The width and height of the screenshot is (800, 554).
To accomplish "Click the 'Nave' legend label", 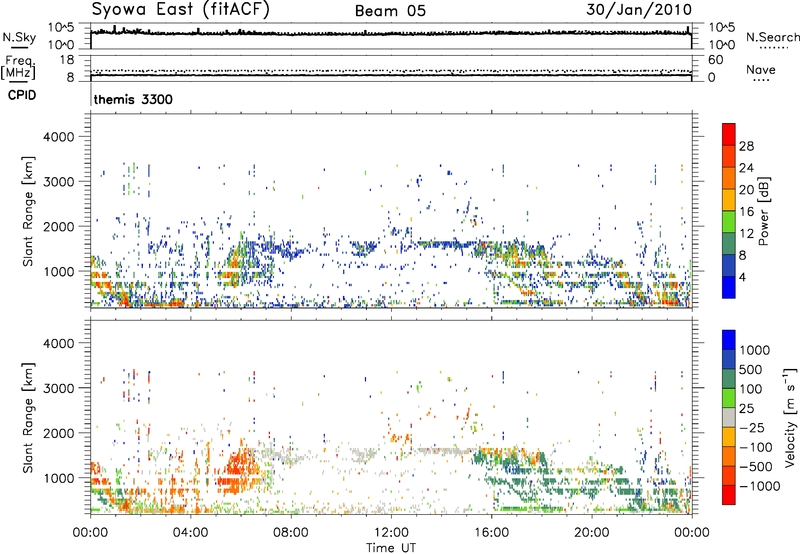I will 761,69.
